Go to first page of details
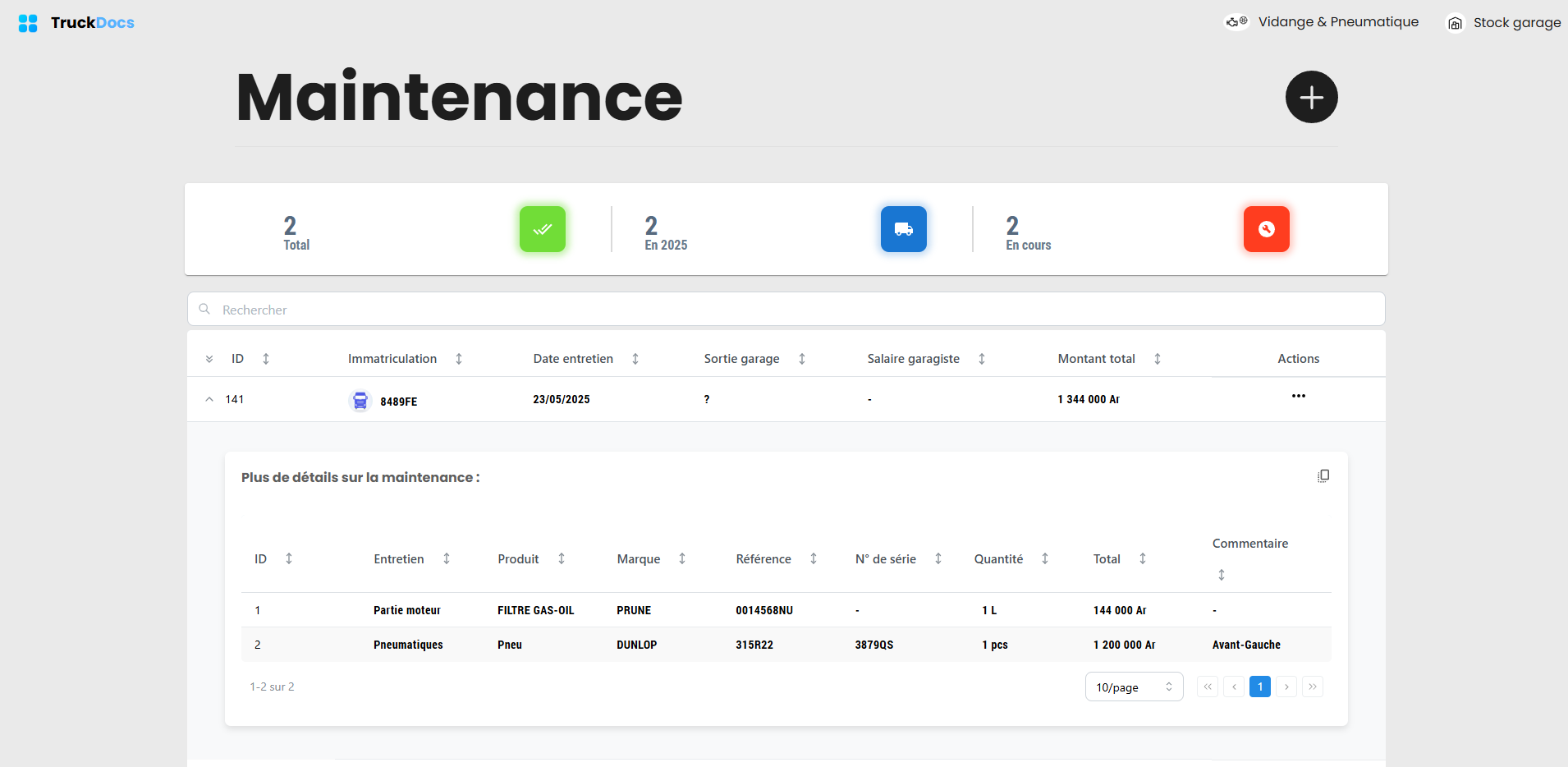This screenshot has width=1568, height=767. (1208, 687)
